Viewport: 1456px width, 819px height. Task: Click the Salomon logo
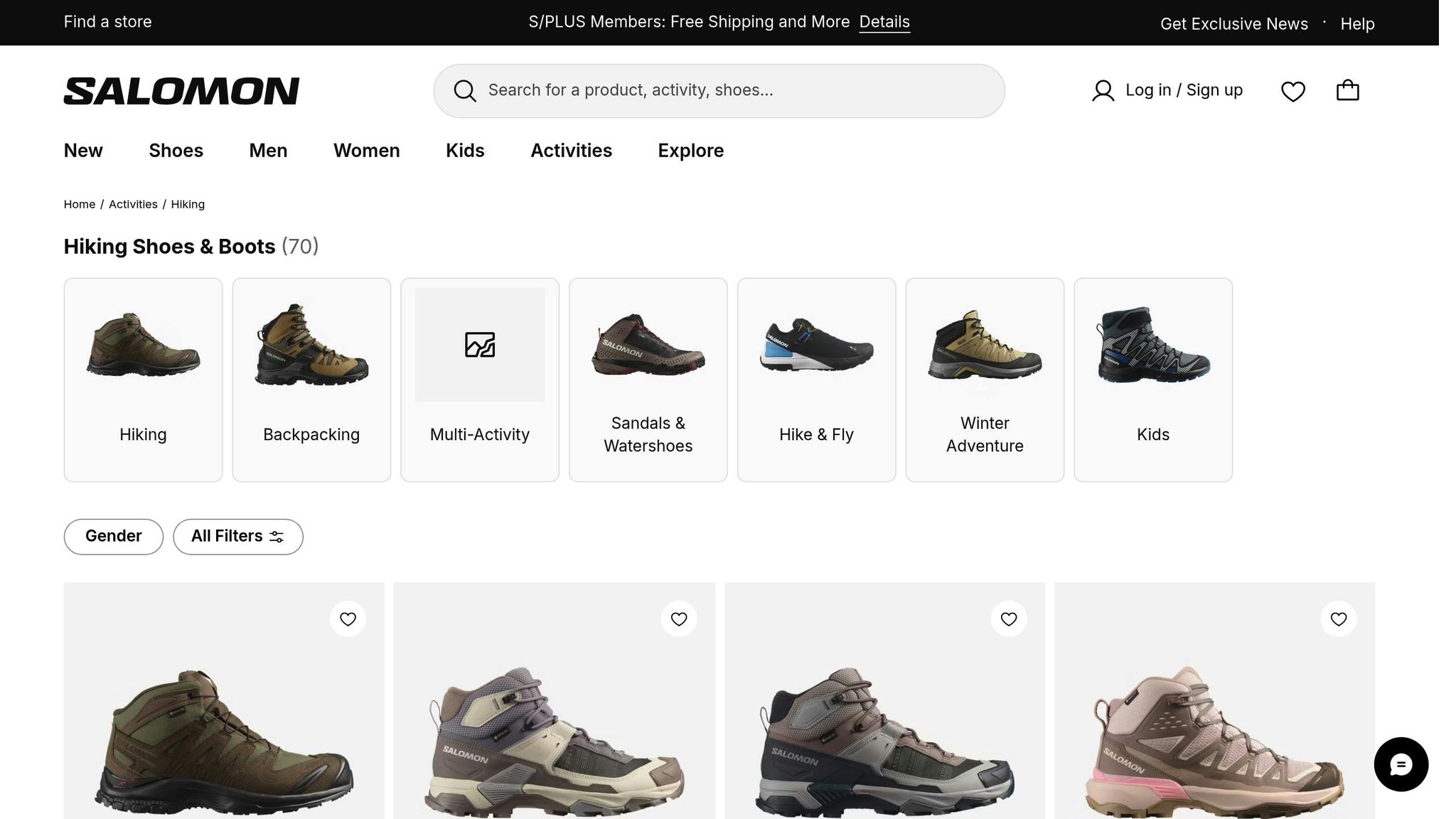click(181, 91)
